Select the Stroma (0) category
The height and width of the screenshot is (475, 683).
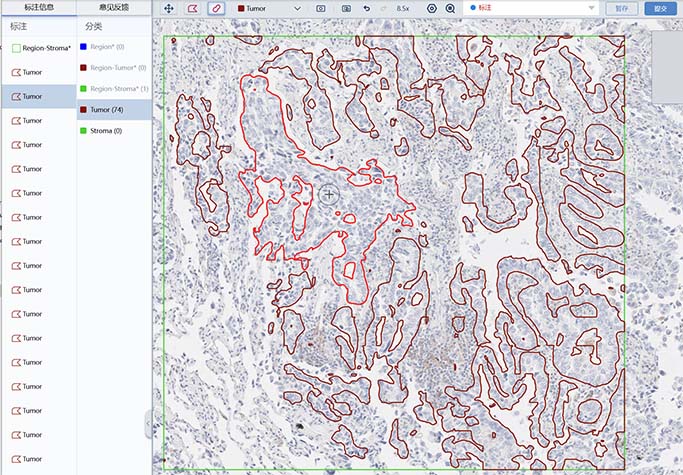tap(105, 131)
